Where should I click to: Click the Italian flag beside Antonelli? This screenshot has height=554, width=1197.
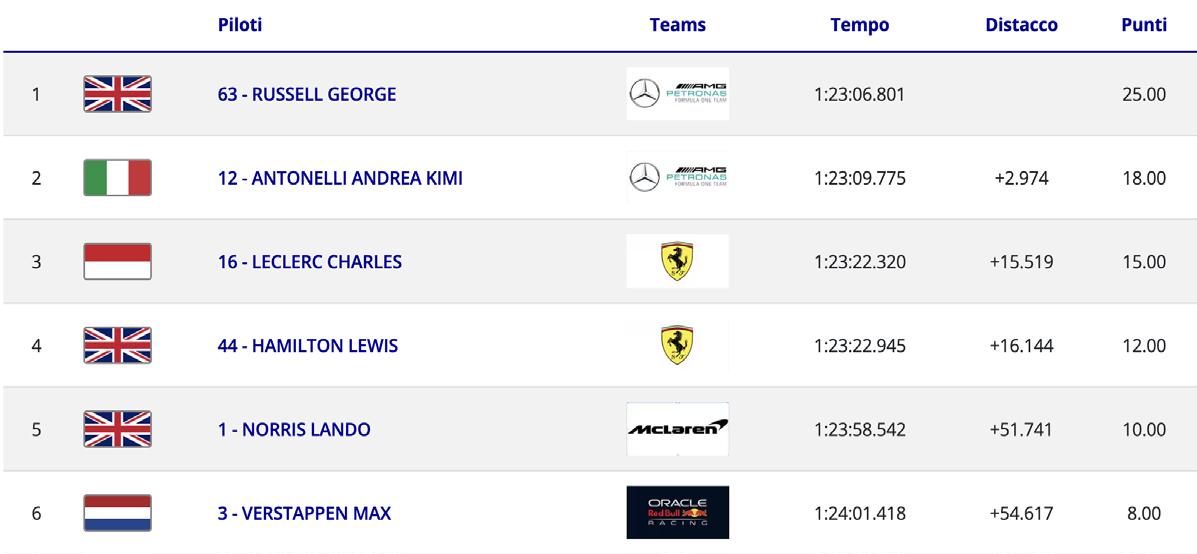click(x=118, y=178)
